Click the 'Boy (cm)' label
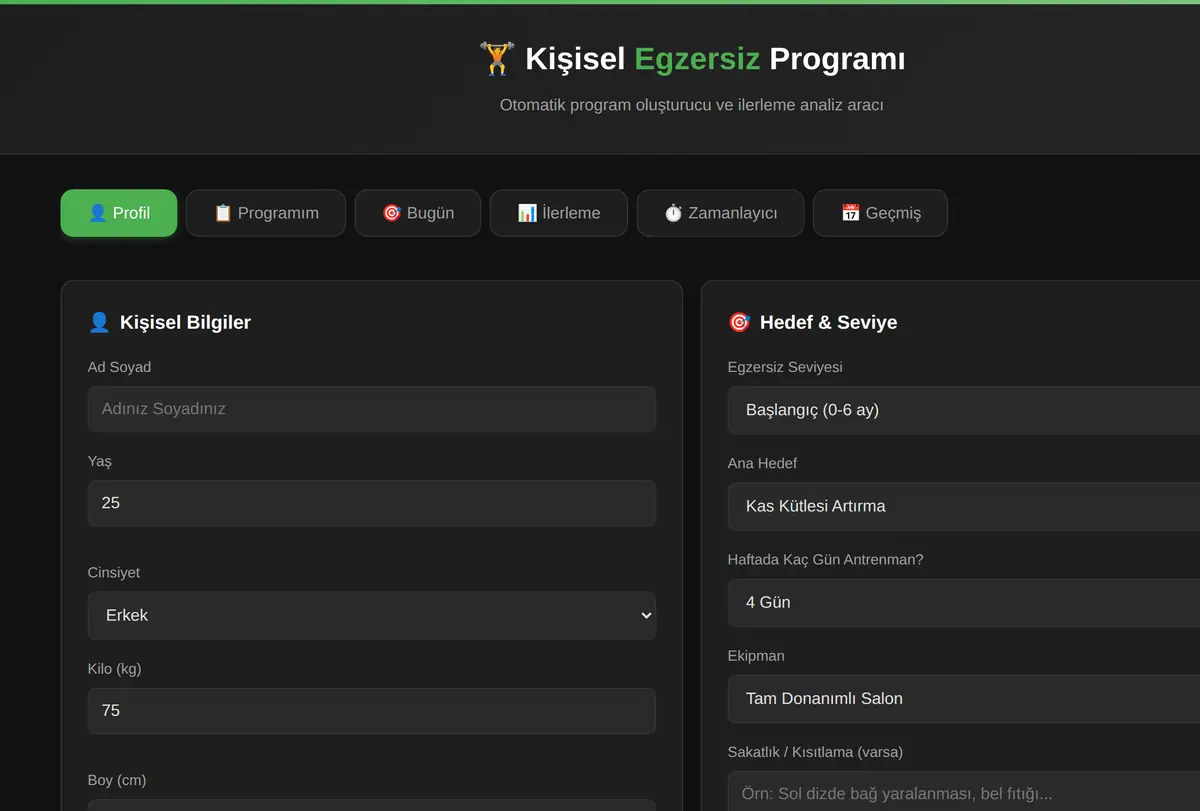Image resolution: width=1200 pixels, height=811 pixels. 117,780
